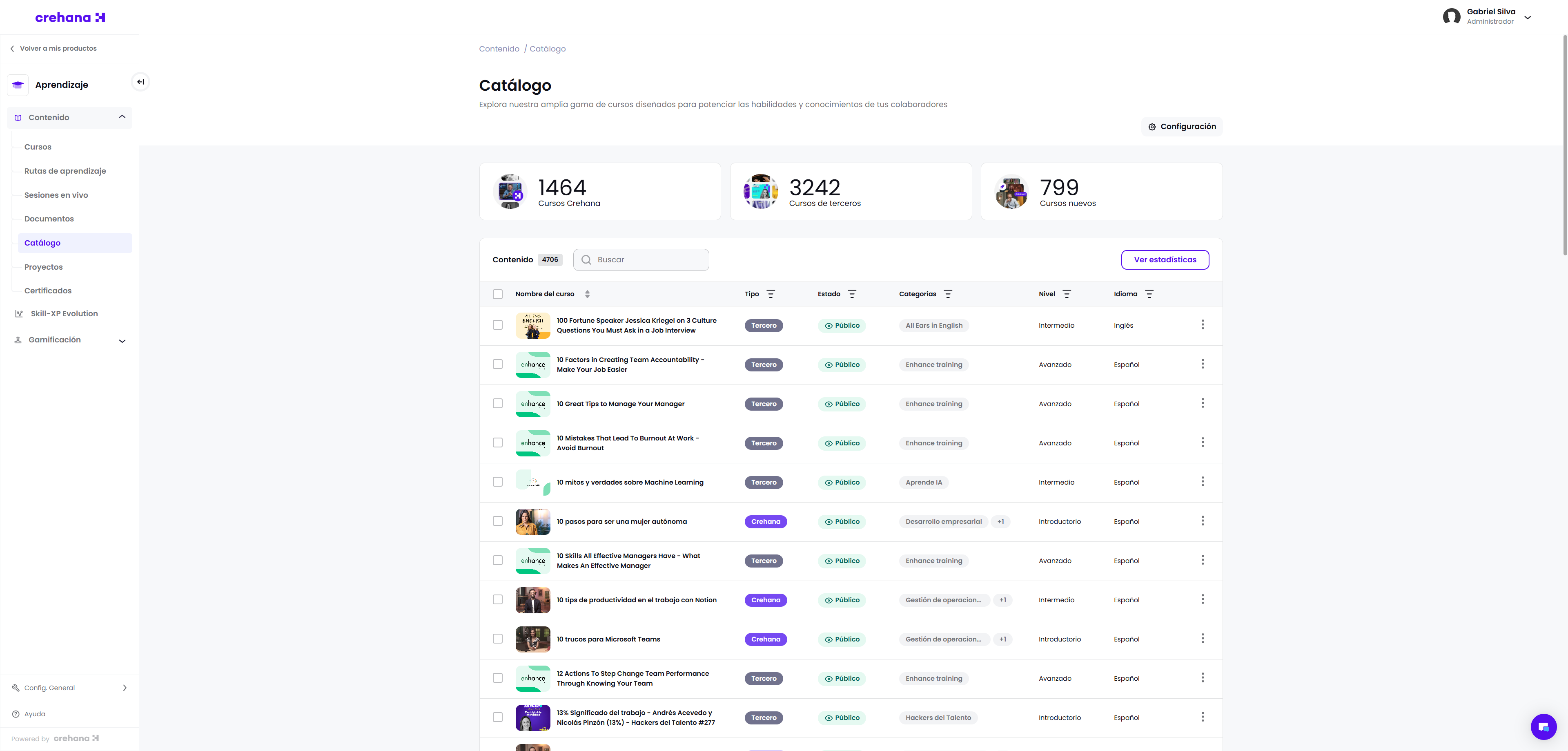
Task: Expand +1 categories for 10 pasos course
Action: 1000,521
